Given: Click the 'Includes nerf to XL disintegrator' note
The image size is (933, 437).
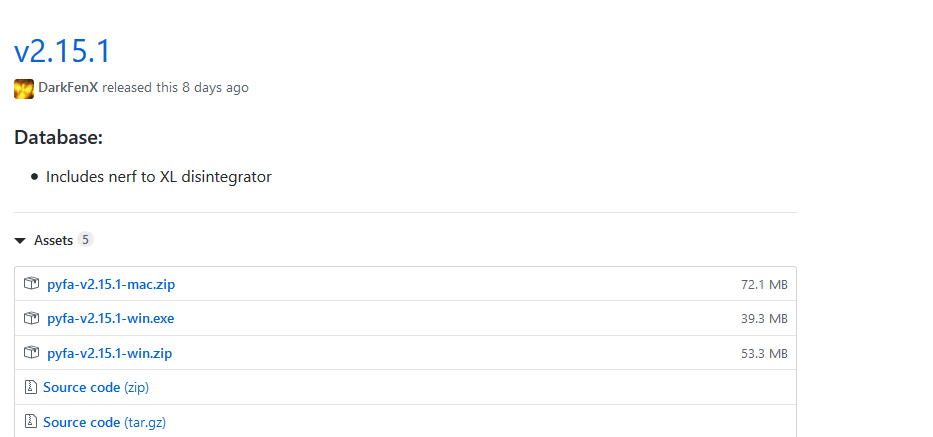Looking at the screenshot, I should click(159, 177).
